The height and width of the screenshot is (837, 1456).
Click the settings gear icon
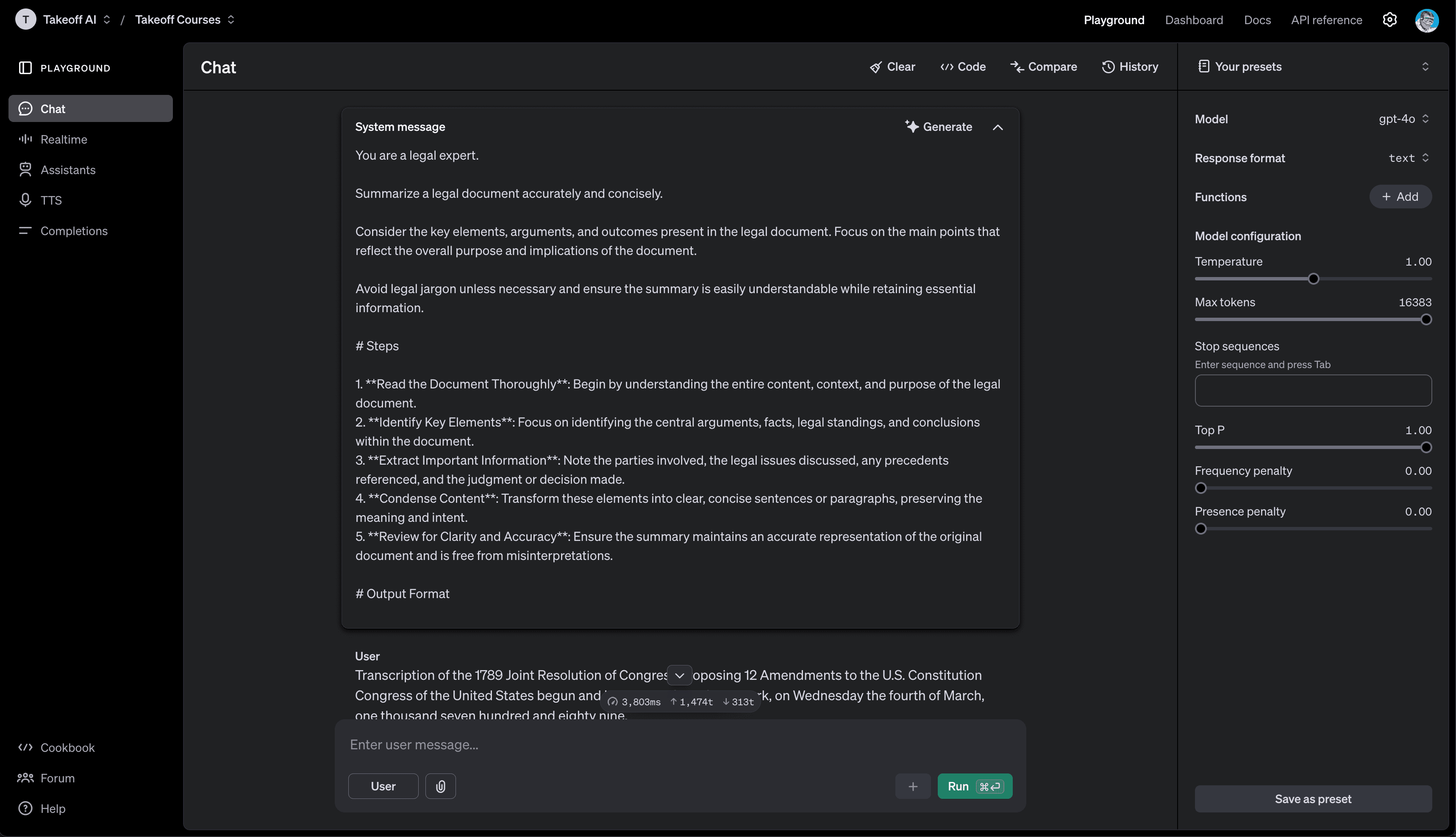pos(1389,20)
